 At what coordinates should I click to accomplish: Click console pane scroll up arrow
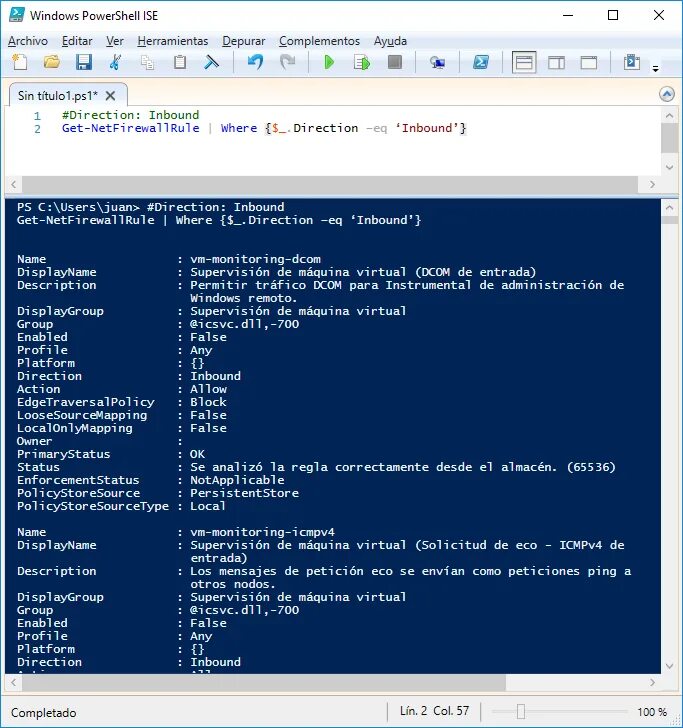tap(670, 208)
